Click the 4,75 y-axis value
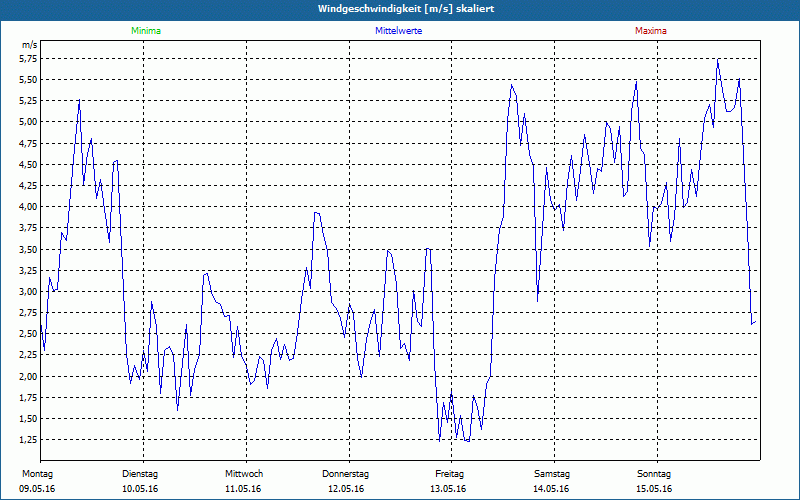Screen dimensions: 800x500 click(x=29, y=143)
